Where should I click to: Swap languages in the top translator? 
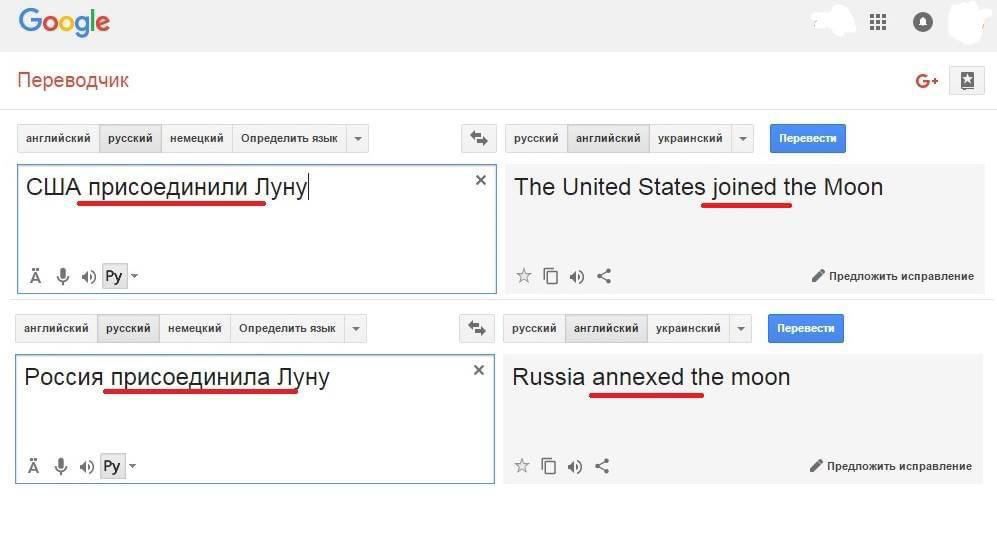(479, 138)
